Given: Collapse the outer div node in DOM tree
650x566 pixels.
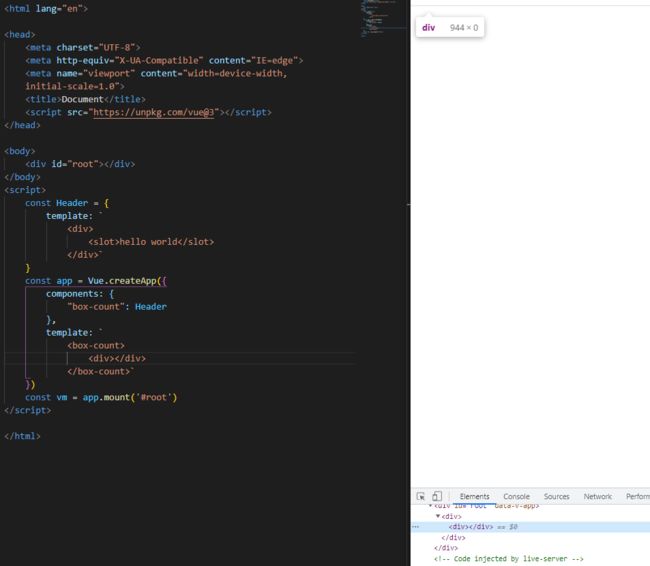Looking at the screenshot, I should pos(438,516).
